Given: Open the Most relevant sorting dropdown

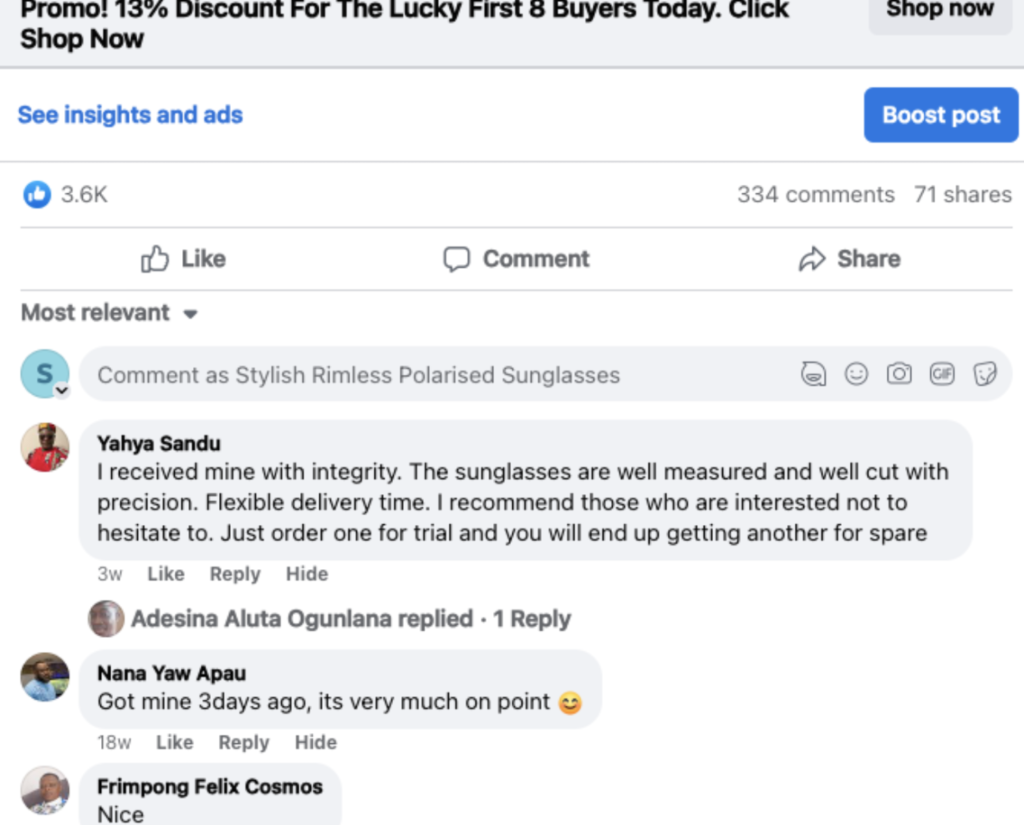Looking at the screenshot, I should point(109,313).
